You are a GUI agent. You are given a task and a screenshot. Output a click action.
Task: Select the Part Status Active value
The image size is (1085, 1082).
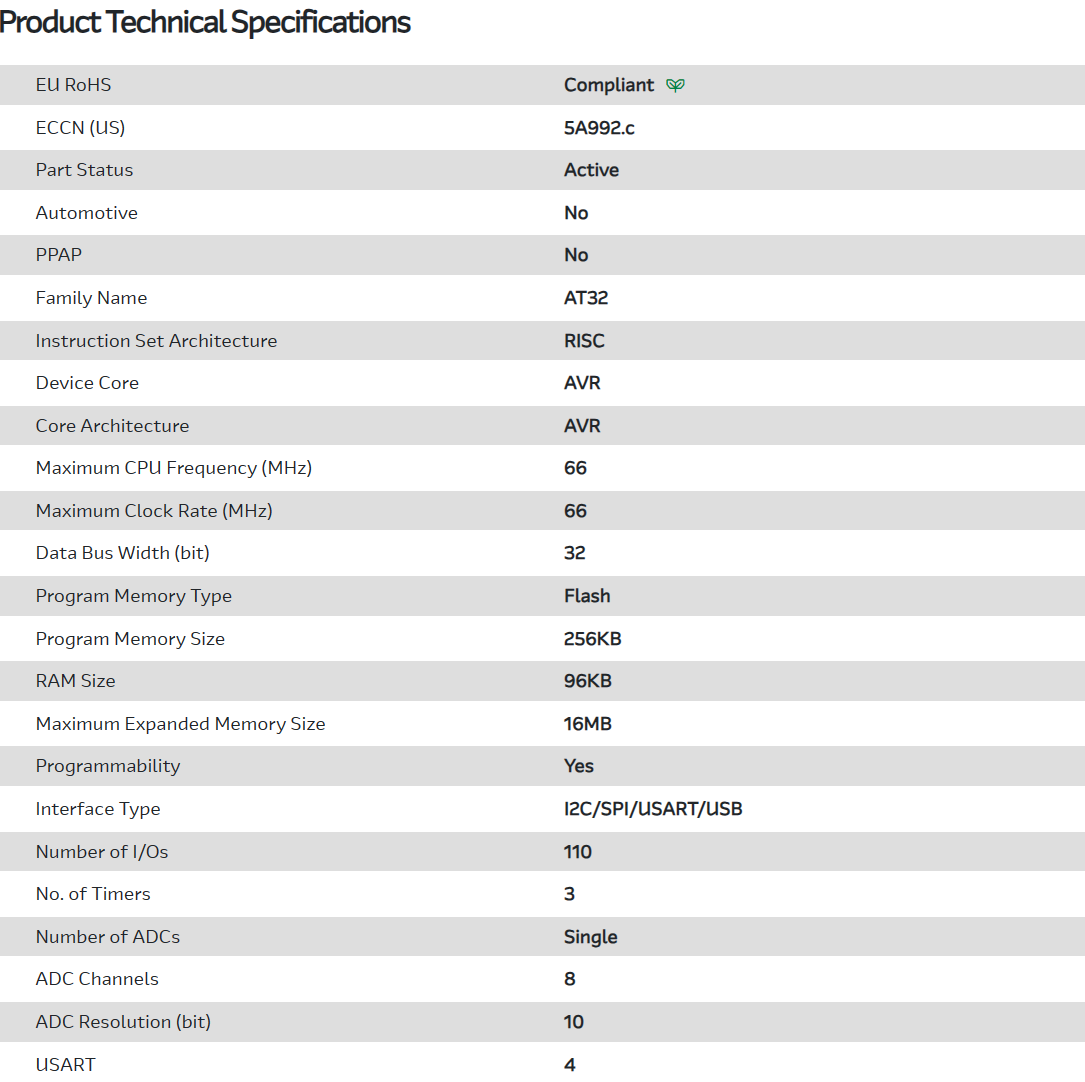point(591,170)
